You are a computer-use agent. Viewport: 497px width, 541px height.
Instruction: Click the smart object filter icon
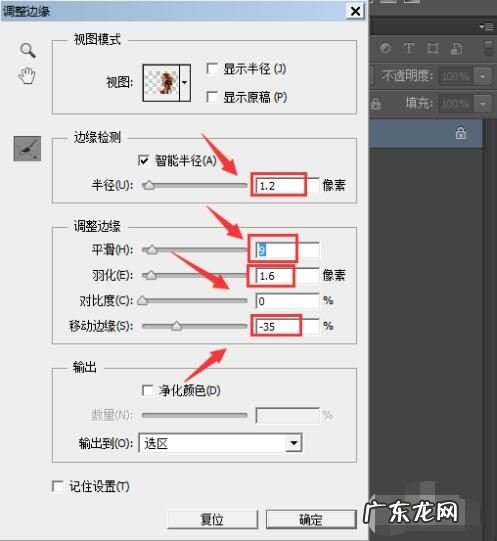(x=456, y=49)
